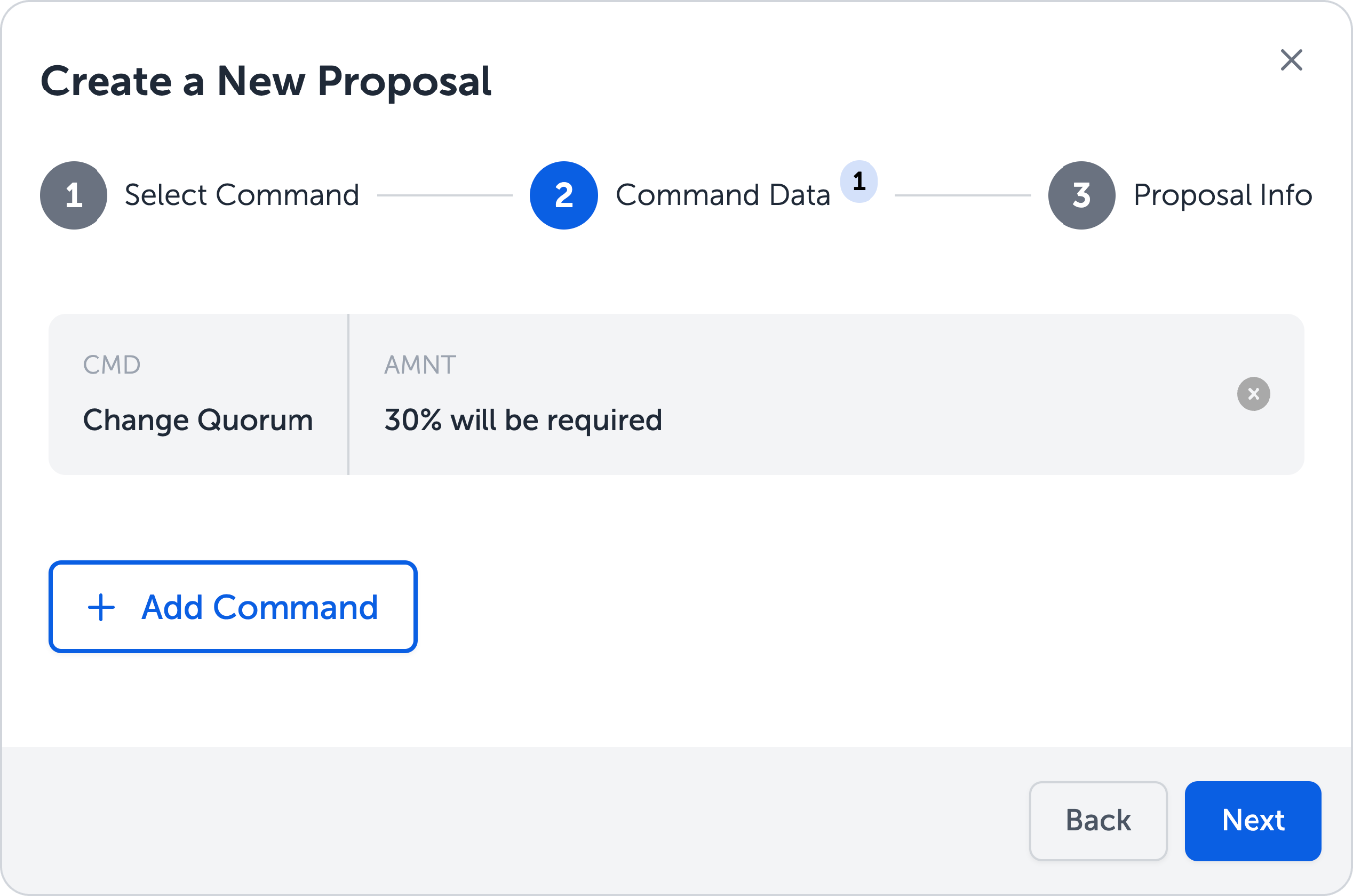Select the Change Quorum command text
The image size is (1353, 896).
click(198, 420)
